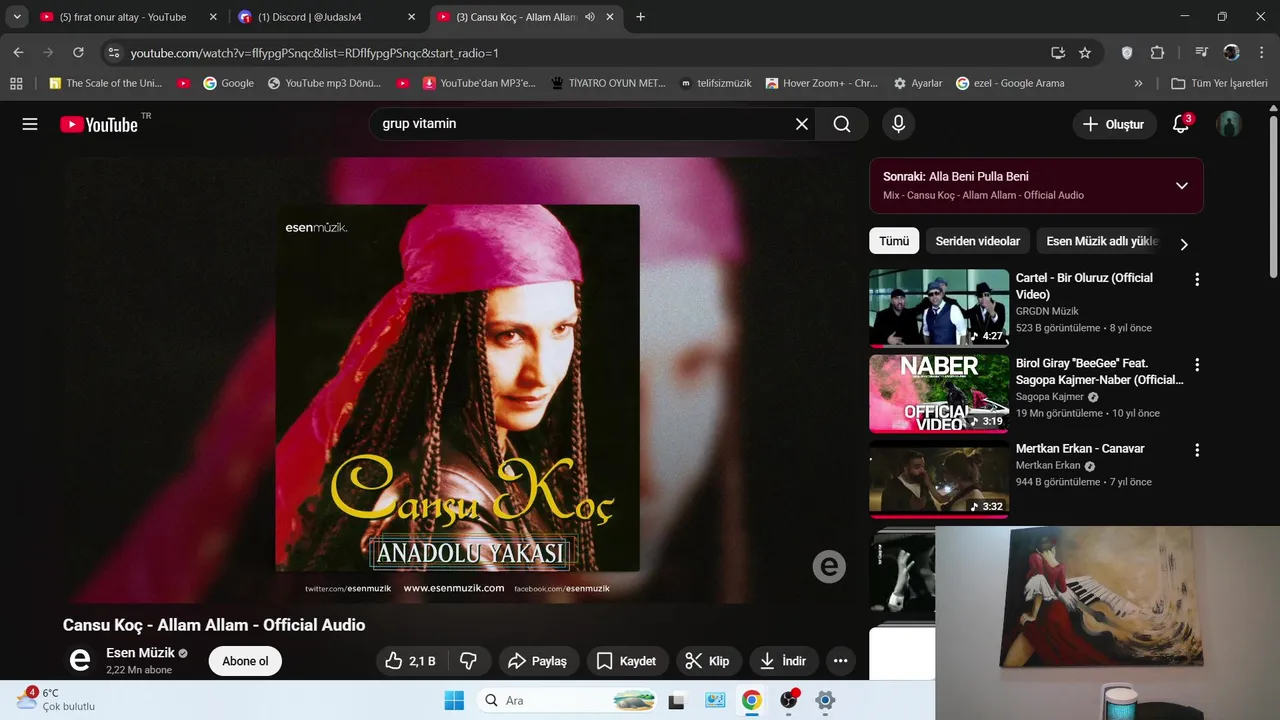The width and height of the screenshot is (1280, 720).
Task: Clear the 'grup vitamin' search text
Action: [x=801, y=124]
